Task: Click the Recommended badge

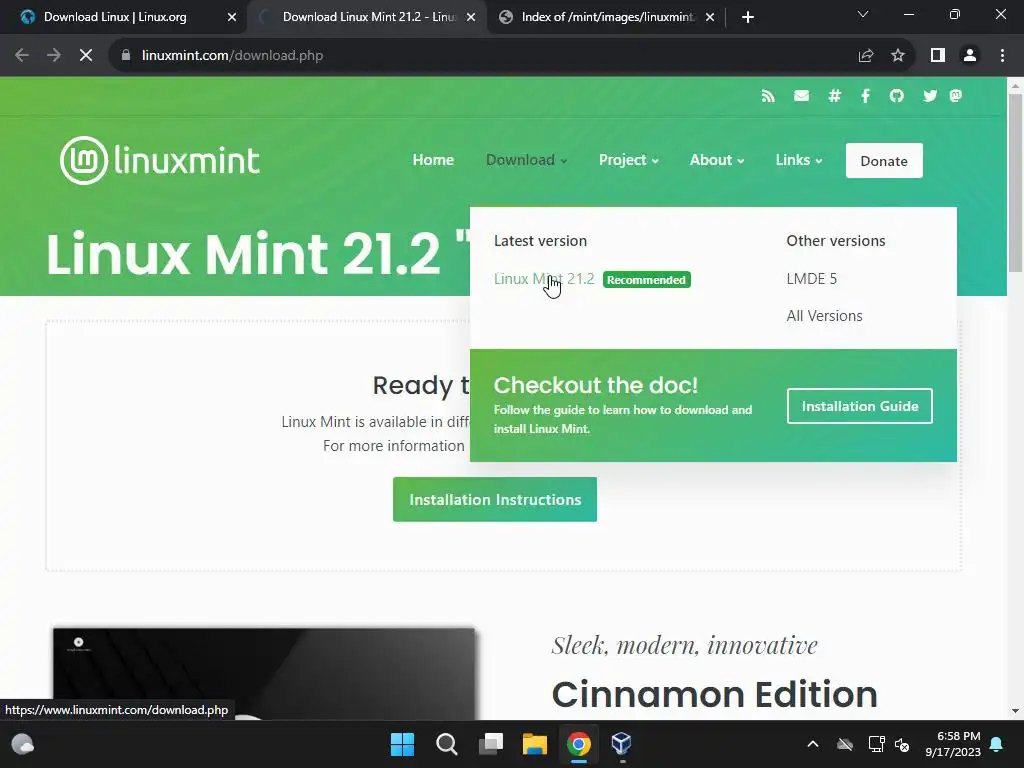Action: (646, 280)
